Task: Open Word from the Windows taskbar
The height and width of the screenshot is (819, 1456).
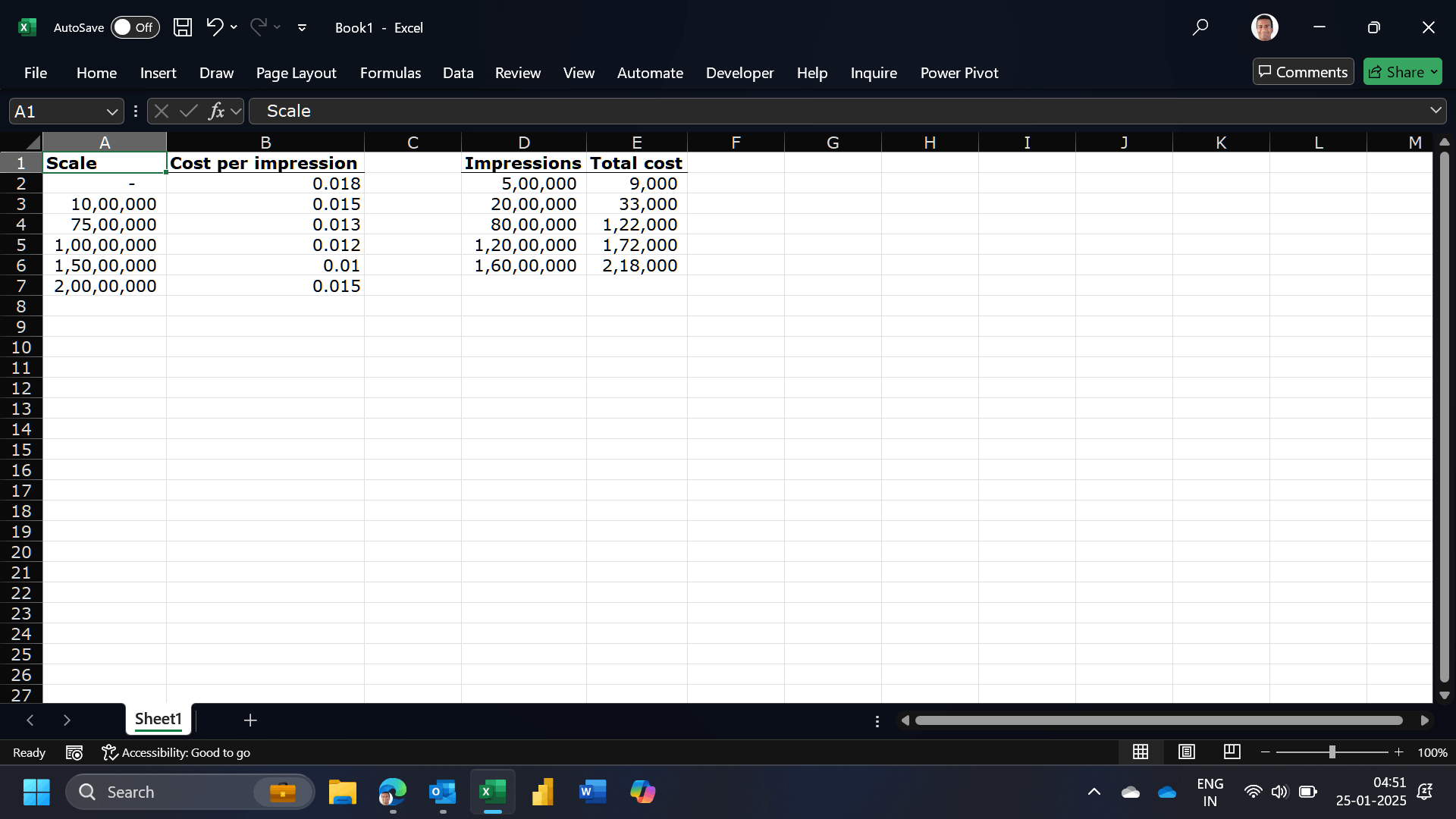Action: pos(592,792)
